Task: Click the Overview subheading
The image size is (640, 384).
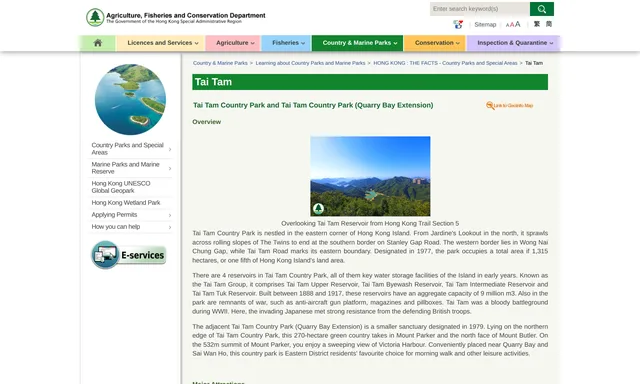Action: (207, 122)
